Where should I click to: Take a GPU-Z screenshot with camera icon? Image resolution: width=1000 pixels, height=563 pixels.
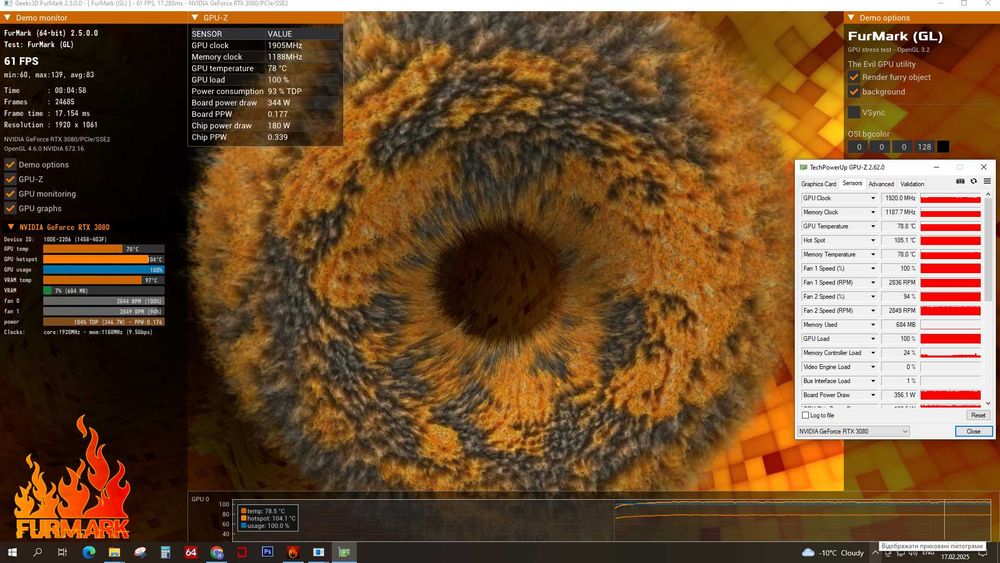[x=960, y=182]
